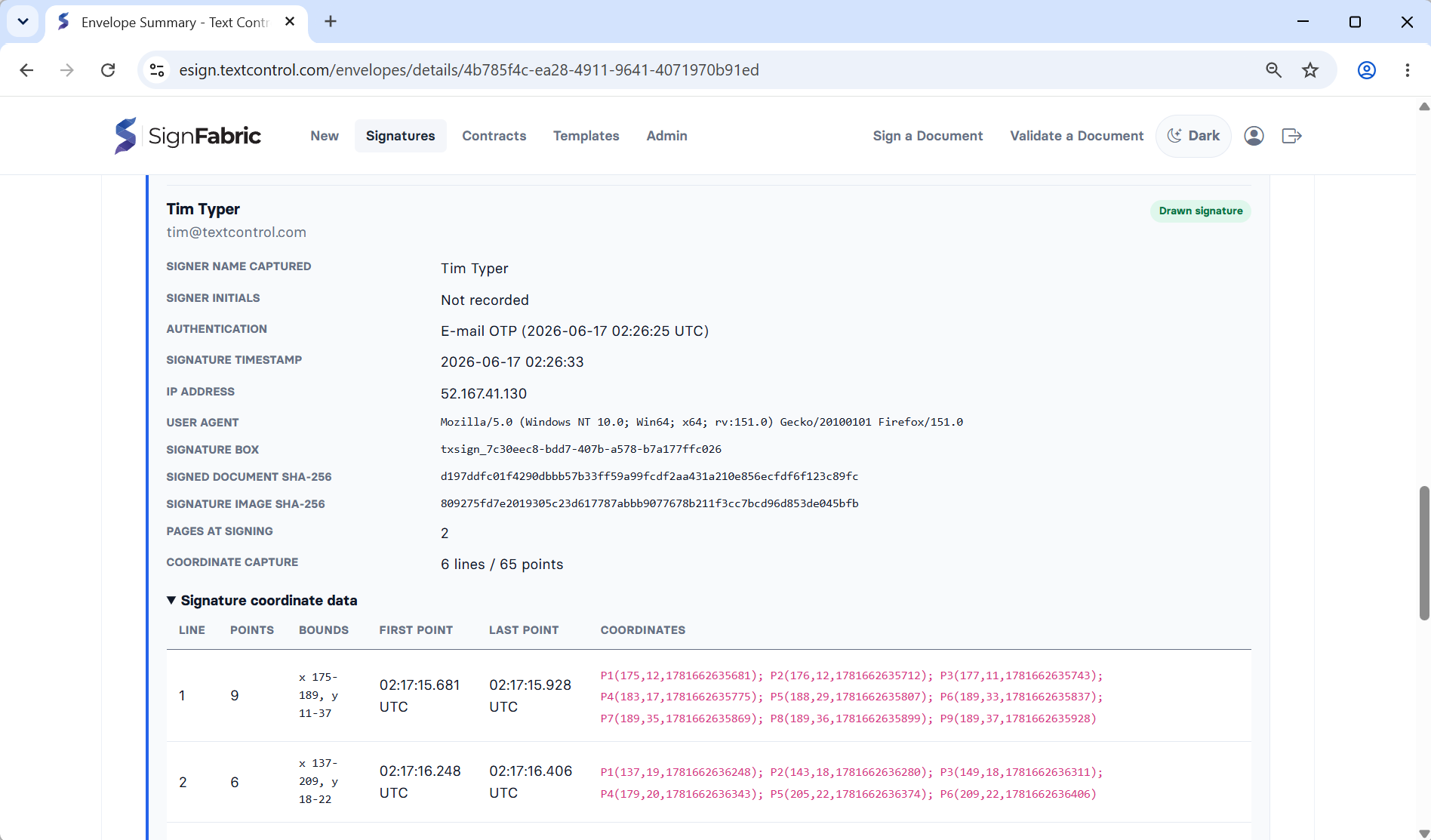Click the '6 lines / 65 points' value

click(x=502, y=565)
